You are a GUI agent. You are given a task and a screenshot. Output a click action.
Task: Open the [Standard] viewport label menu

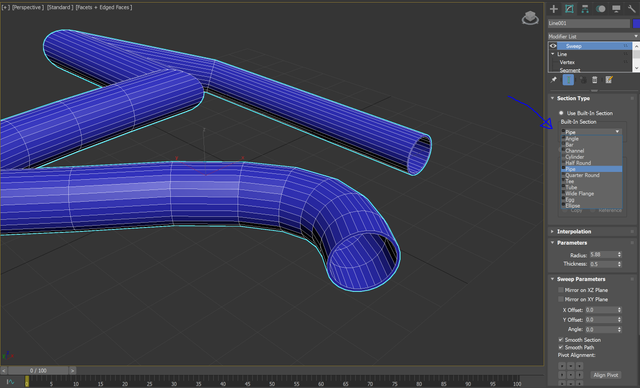click(60, 7)
